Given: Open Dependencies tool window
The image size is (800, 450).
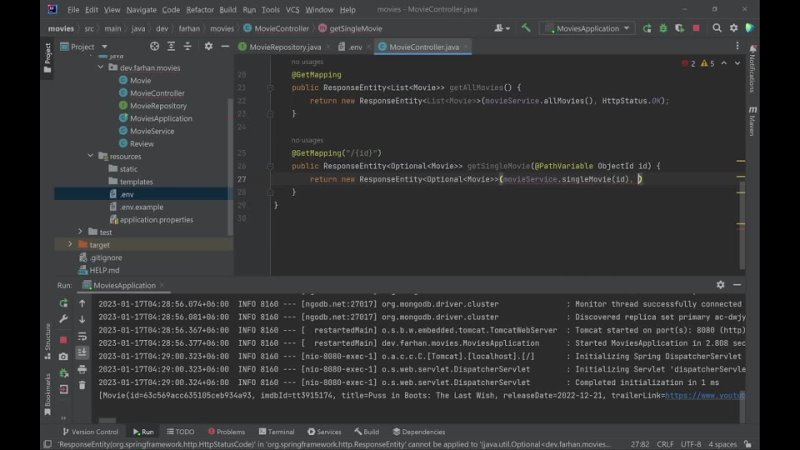Looking at the screenshot, I should click(418, 432).
